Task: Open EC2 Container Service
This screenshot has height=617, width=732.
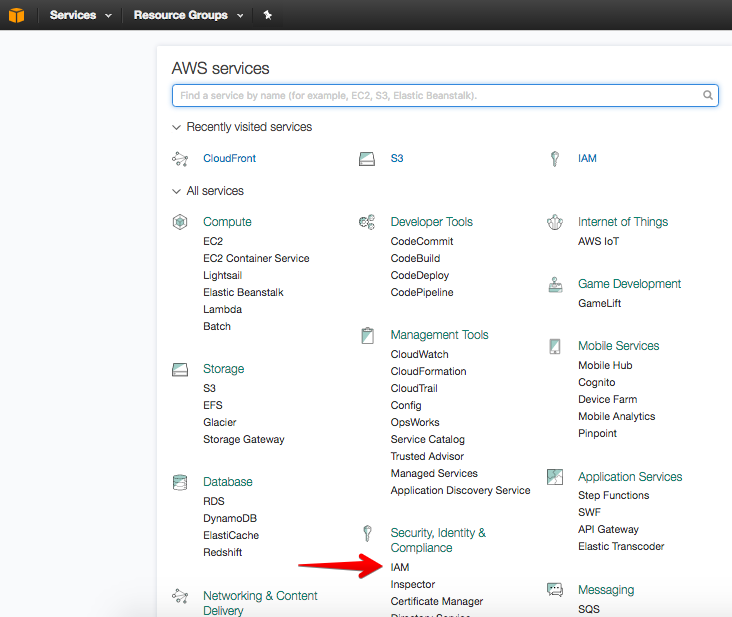Action: coord(256,258)
